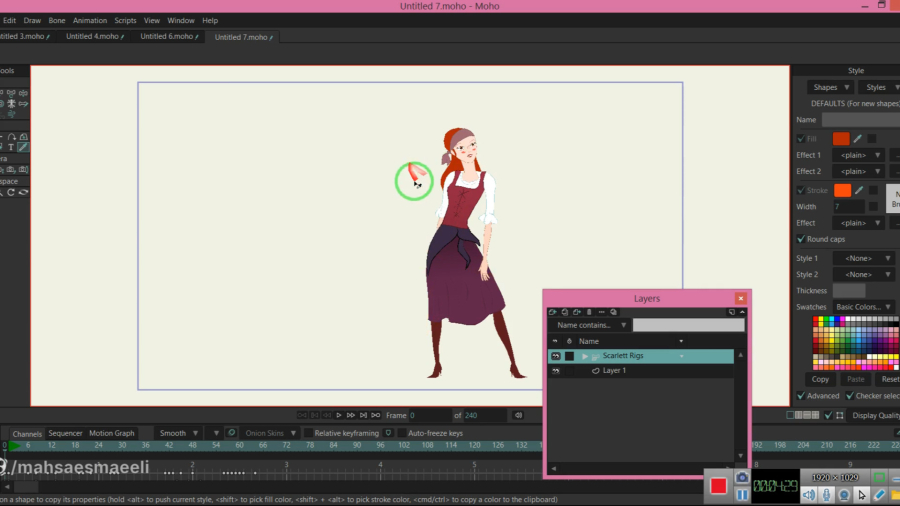900x506 pixels.
Task: Toggle the Advanced checkbox
Action: point(801,396)
